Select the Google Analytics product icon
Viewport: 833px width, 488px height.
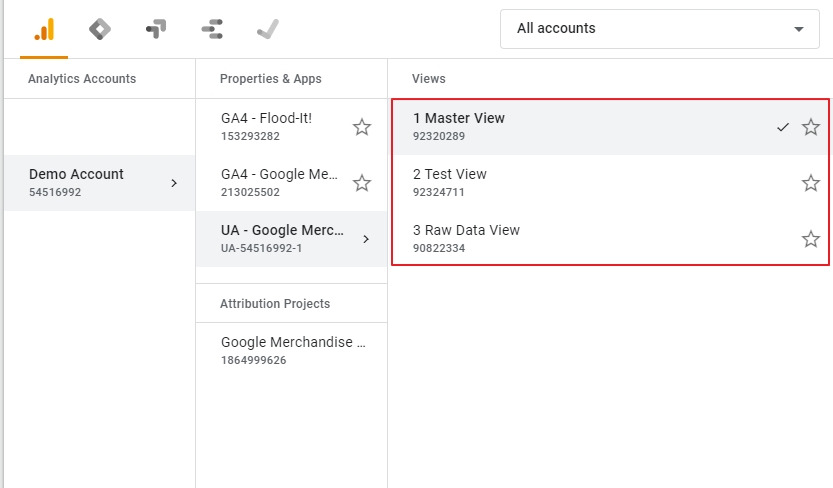click(44, 29)
